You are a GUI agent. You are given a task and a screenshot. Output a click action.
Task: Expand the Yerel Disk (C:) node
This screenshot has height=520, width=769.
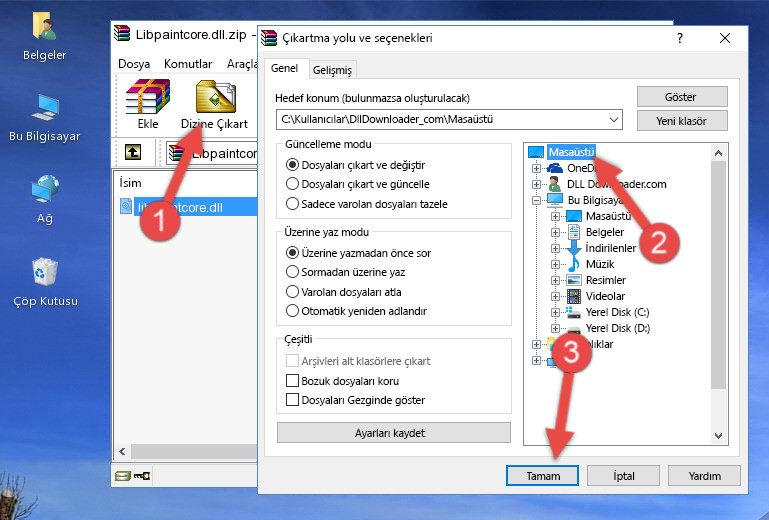pyautogui.click(x=555, y=312)
